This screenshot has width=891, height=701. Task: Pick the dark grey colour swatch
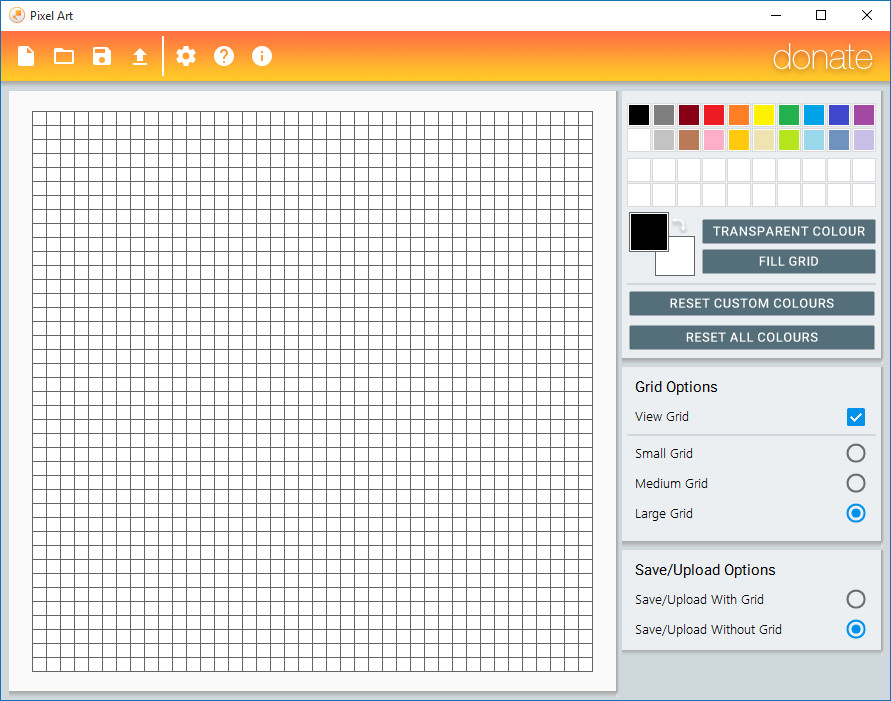click(x=664, y=115)
